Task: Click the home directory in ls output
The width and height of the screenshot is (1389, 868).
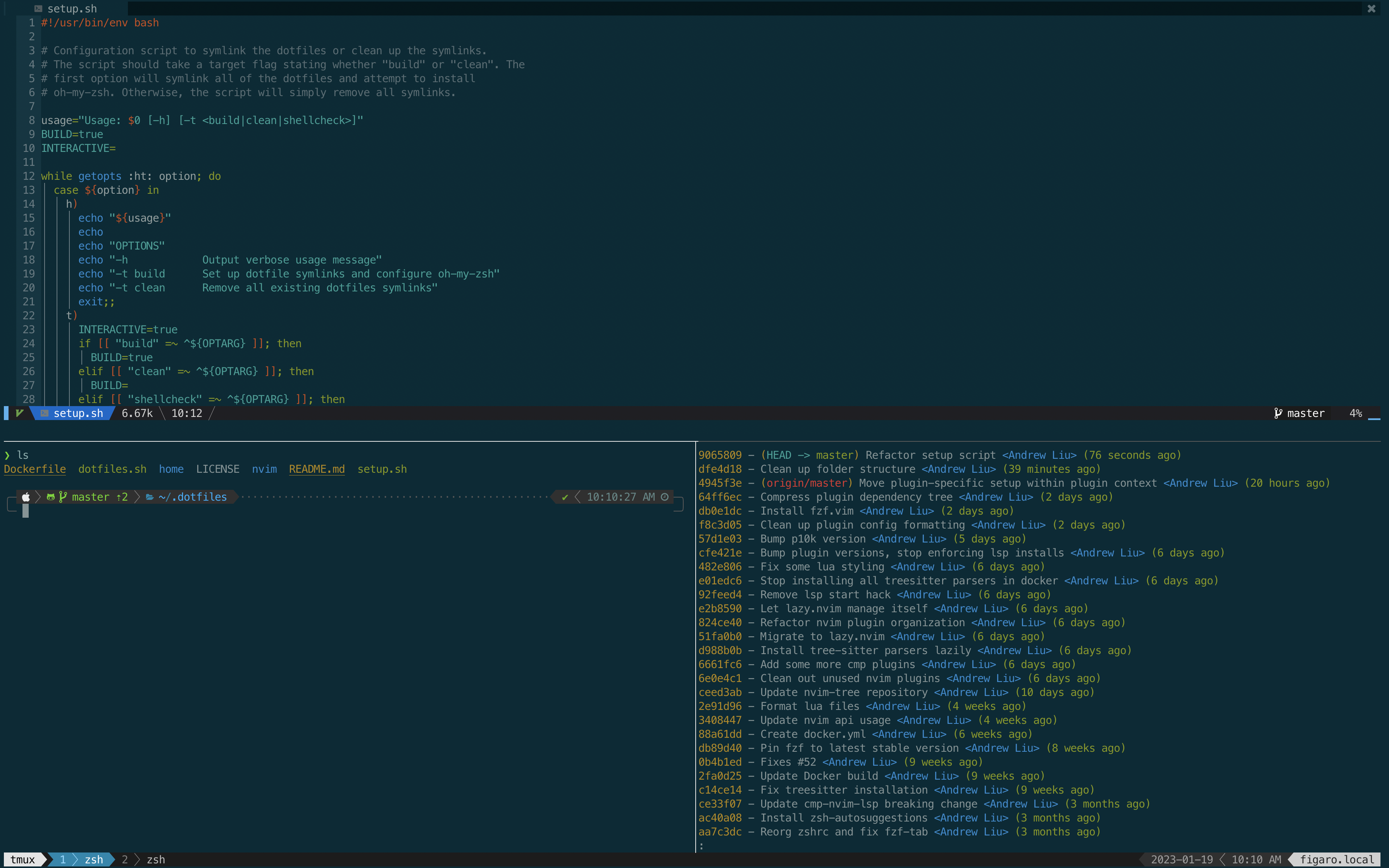Action: tap(171, 469)
